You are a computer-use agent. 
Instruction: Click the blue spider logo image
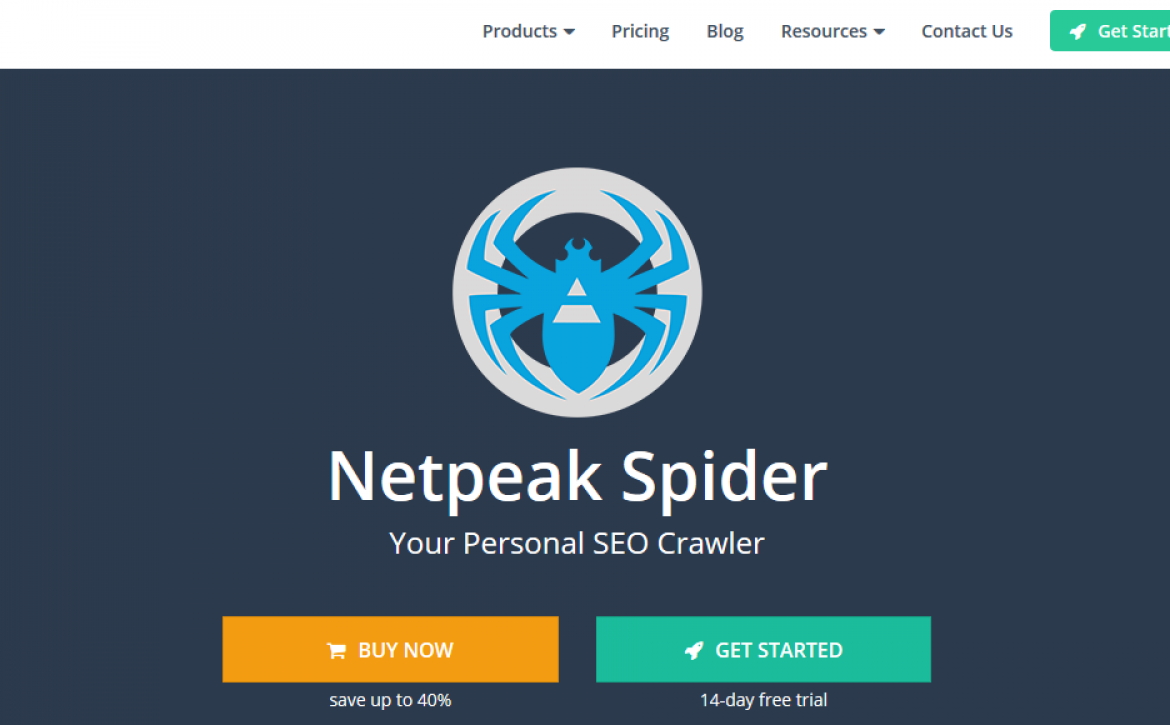[x=577, y=292]
